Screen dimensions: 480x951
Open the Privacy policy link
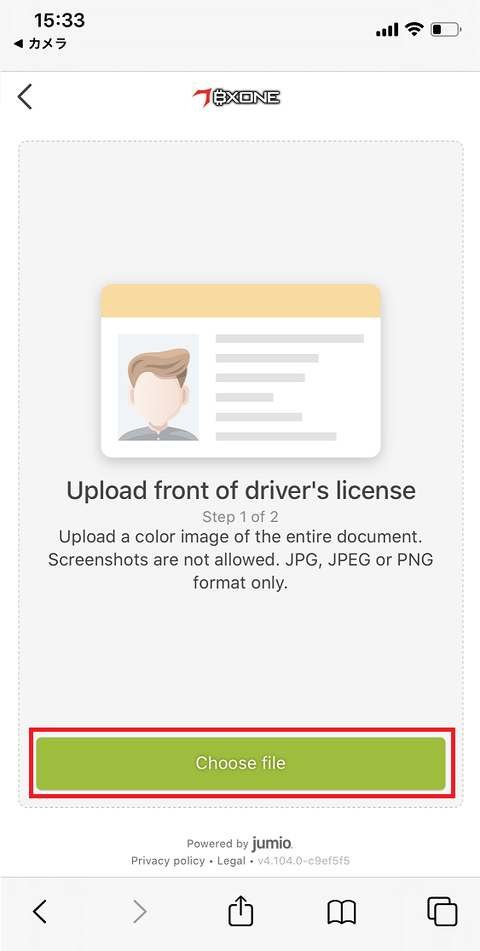[x=168, y=861]
